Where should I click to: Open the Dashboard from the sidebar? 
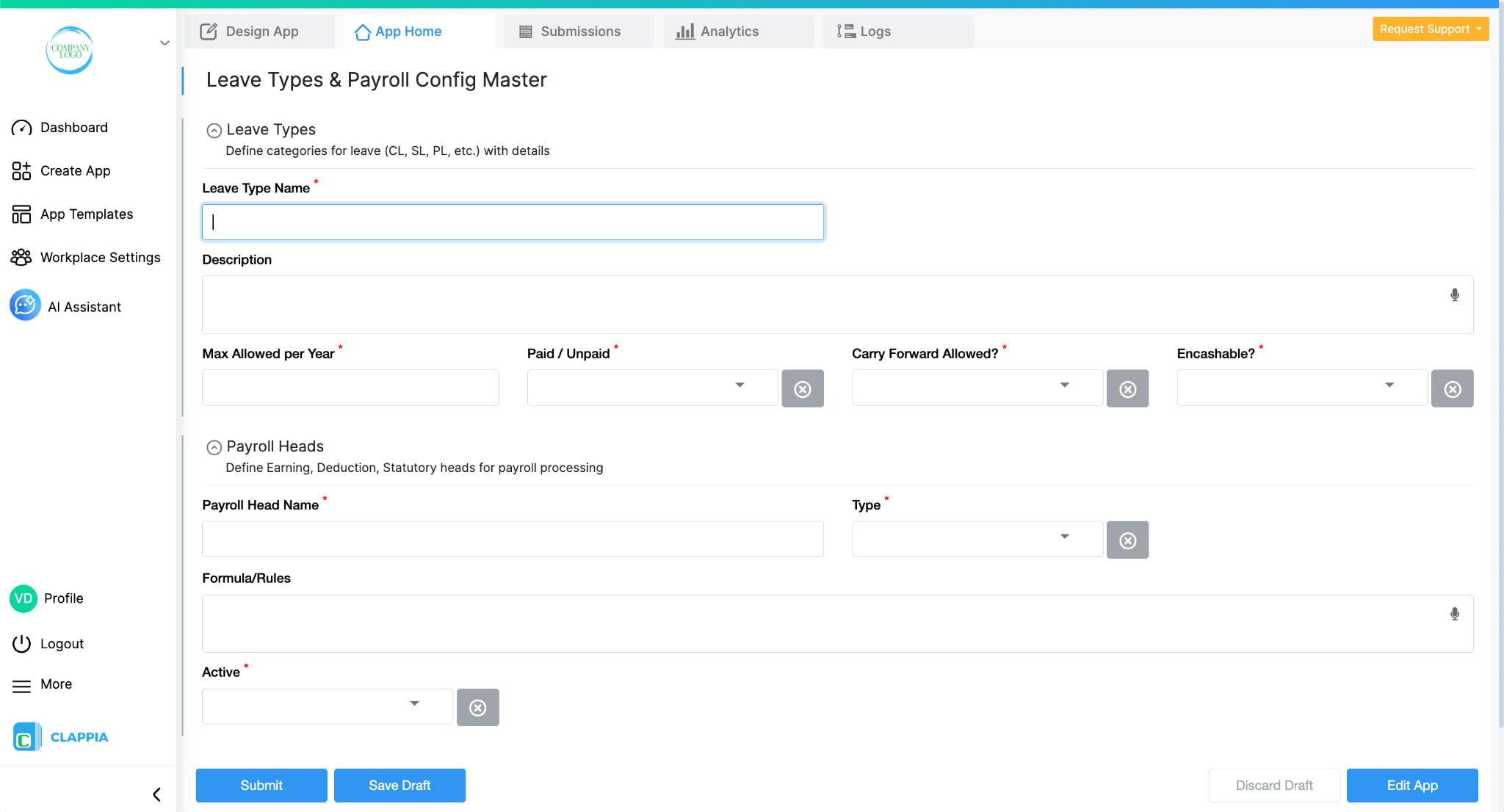(74, 127)
